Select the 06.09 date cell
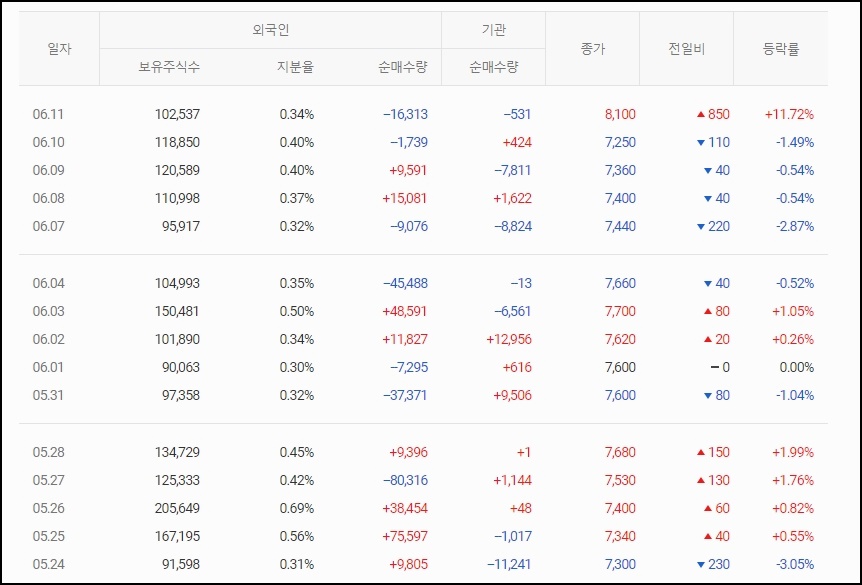Viewport: 862px width, 585px height. click(48, 170)
